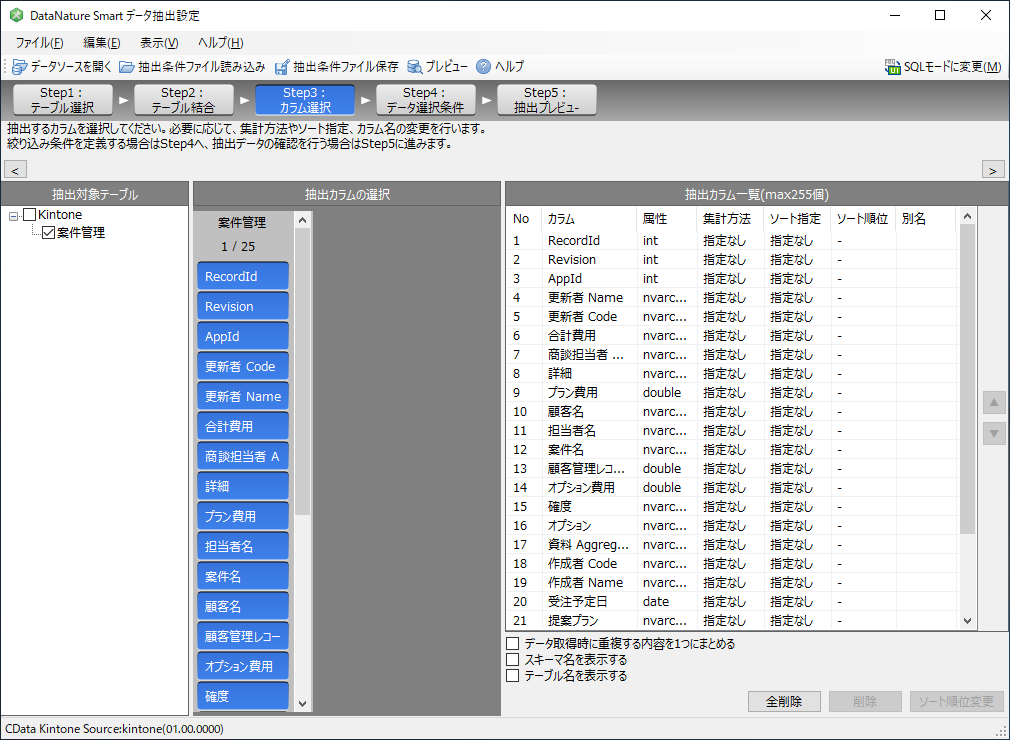Enable テーブル名を表示する checkbox
This screenshot has height=740, width=1010.
513,676
